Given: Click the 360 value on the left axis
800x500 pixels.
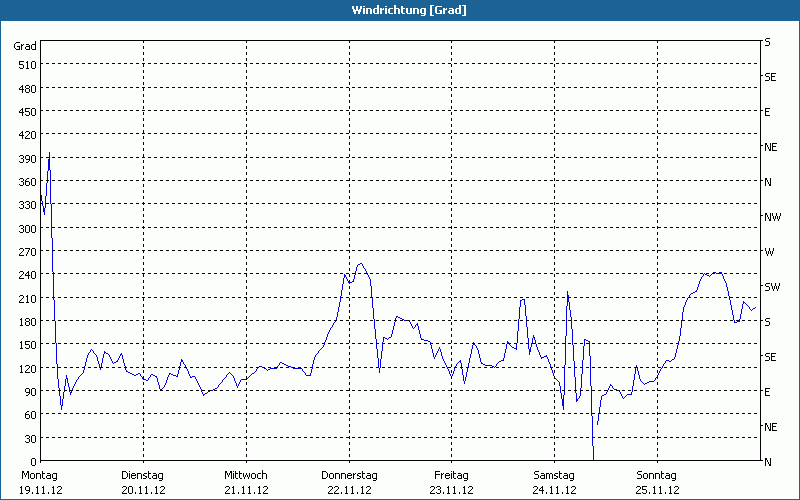Looking at the screenshot, I should point(28,182).
